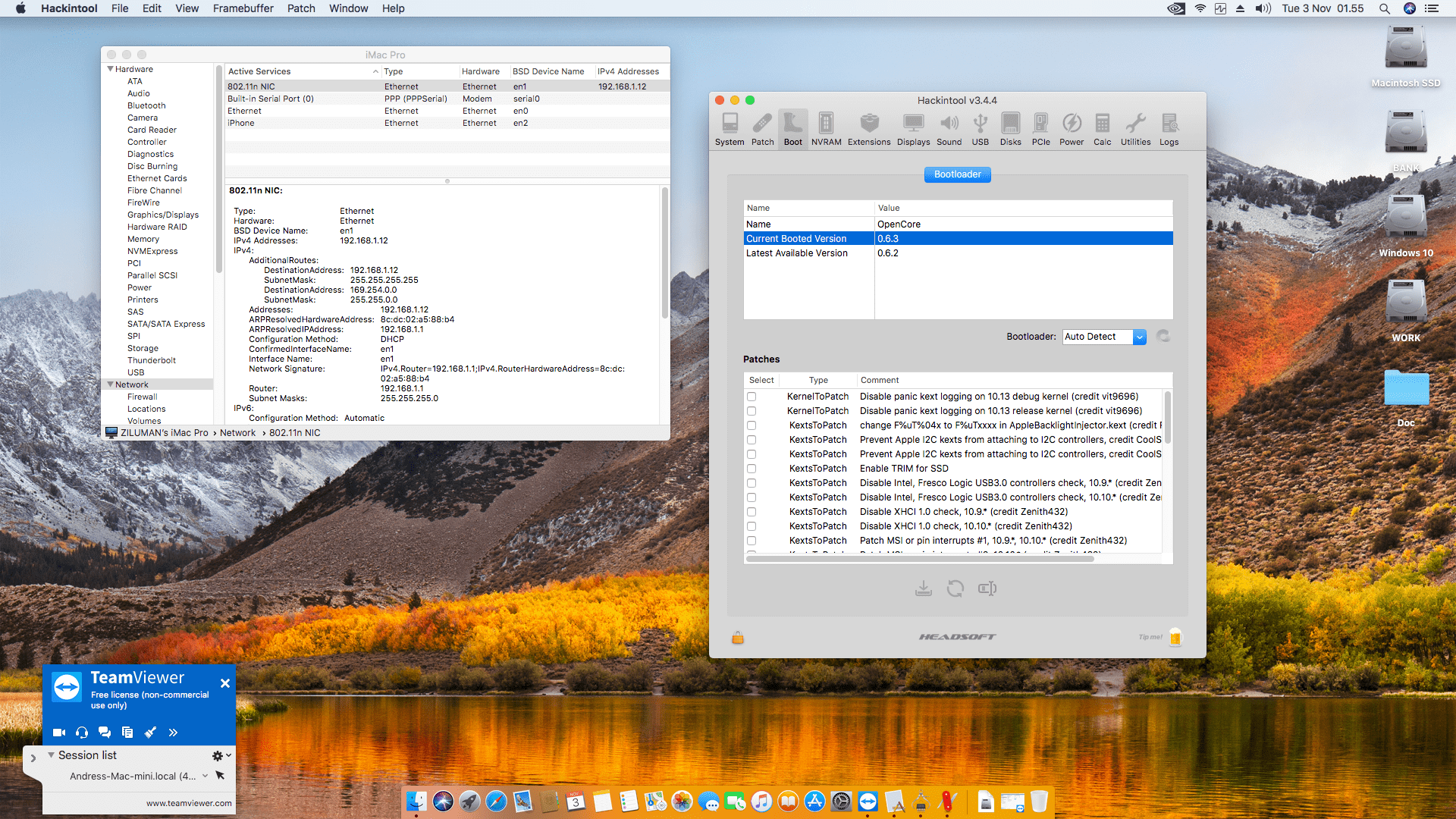
Task: Open the PCIe toolbar section
Action: [x=1040, y=129]
